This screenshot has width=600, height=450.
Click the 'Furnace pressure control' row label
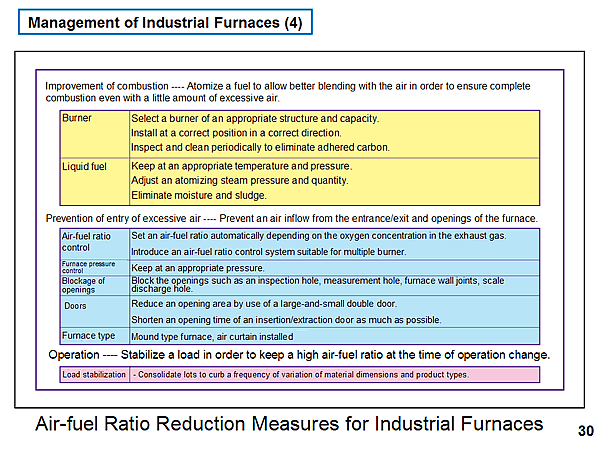(88, 267)
